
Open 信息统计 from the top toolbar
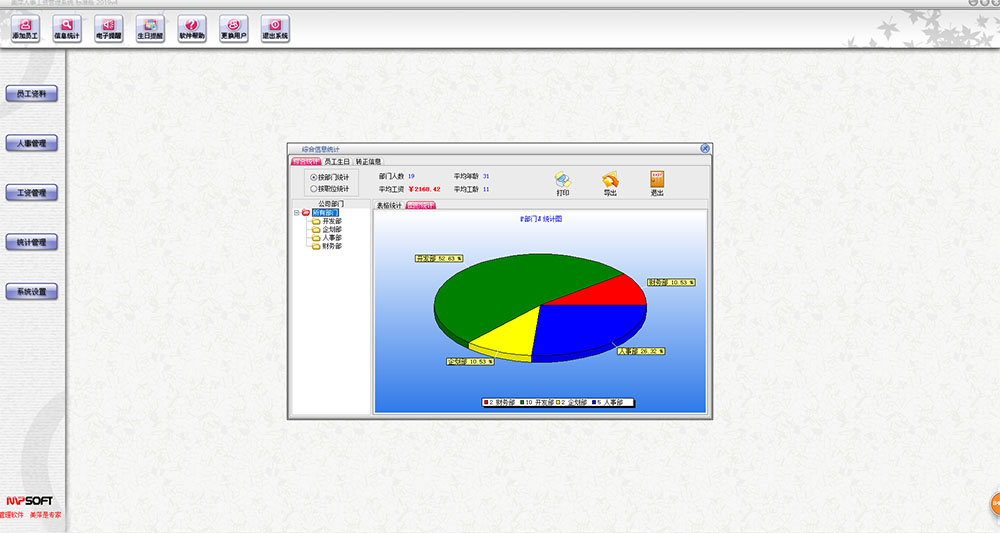tap(66, 28)
